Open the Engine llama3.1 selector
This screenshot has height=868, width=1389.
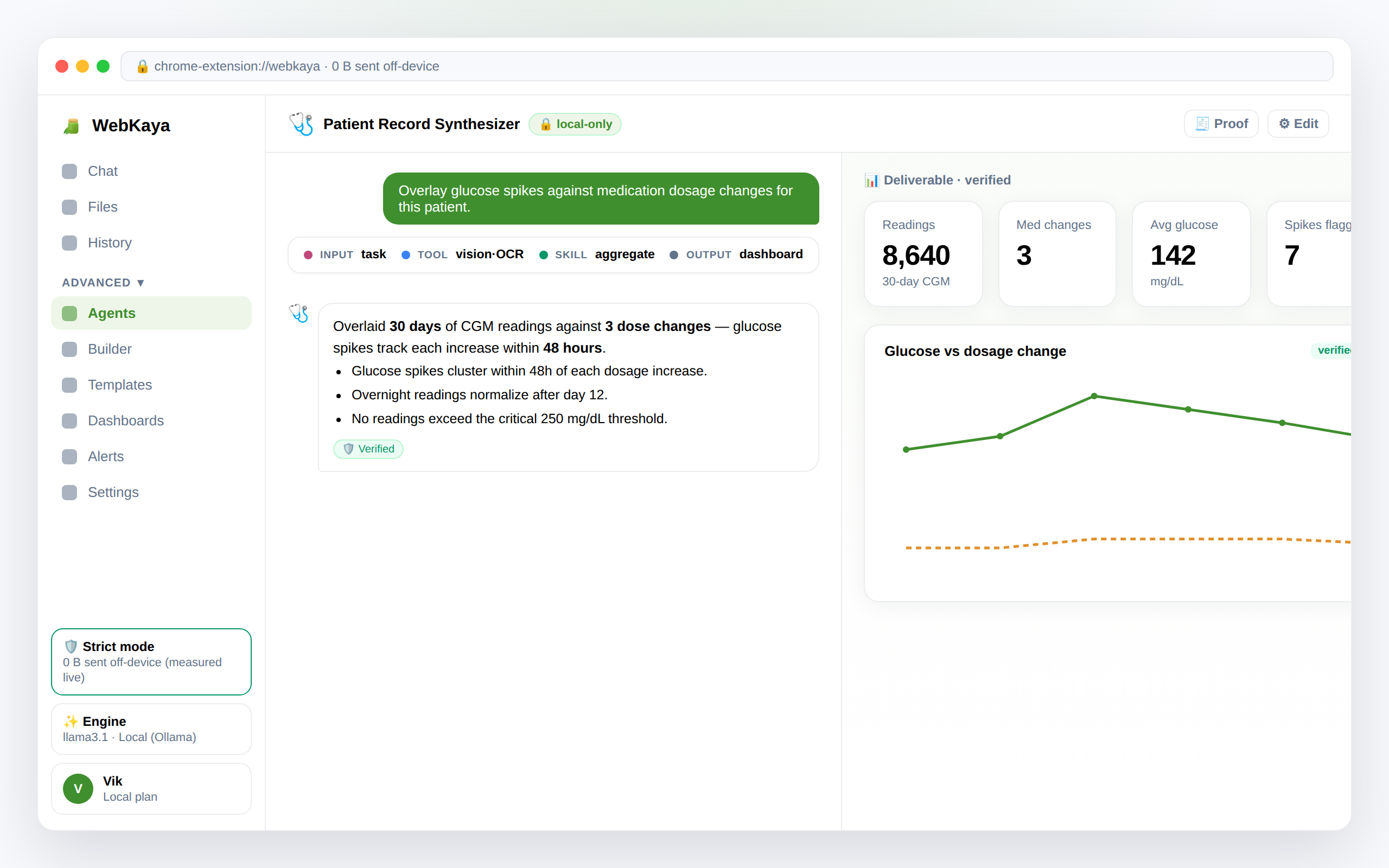[x=151, y=729]
